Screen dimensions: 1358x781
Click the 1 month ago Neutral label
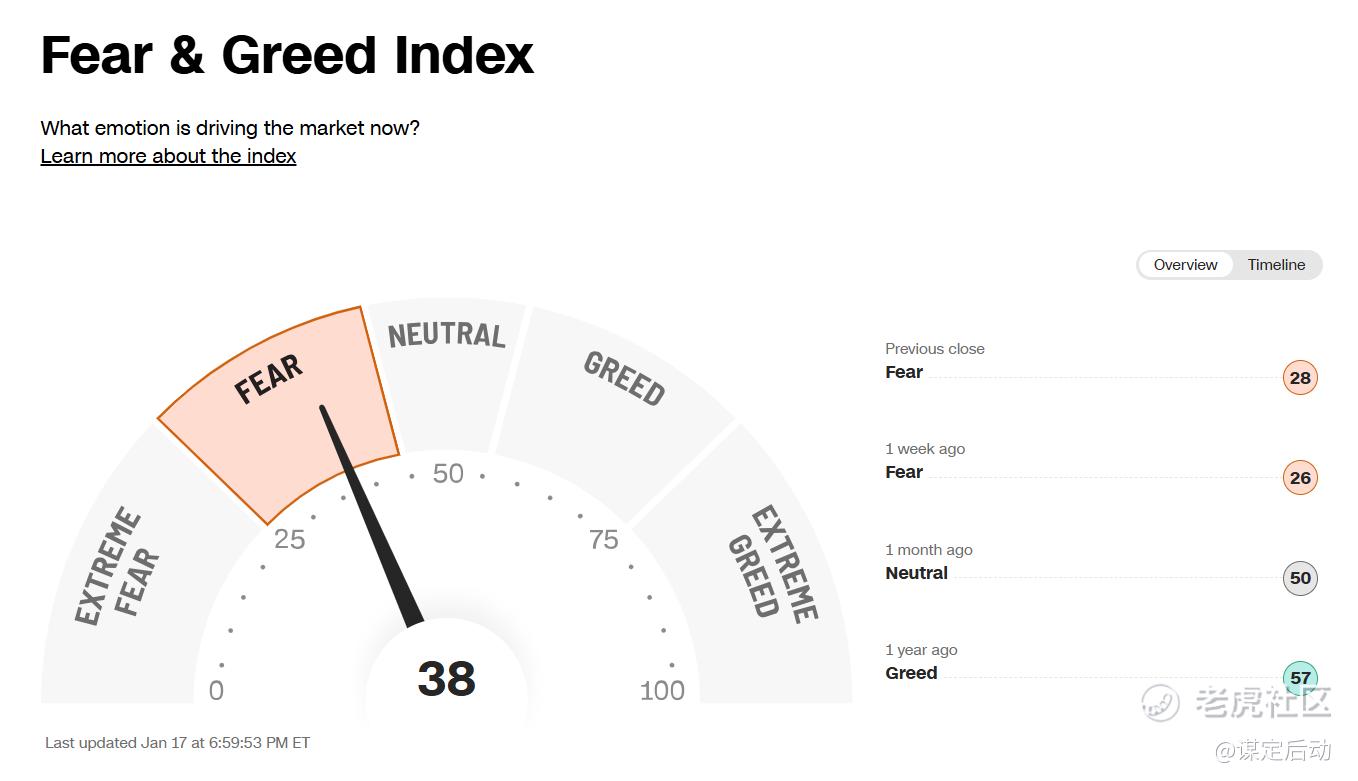point(916,573)
